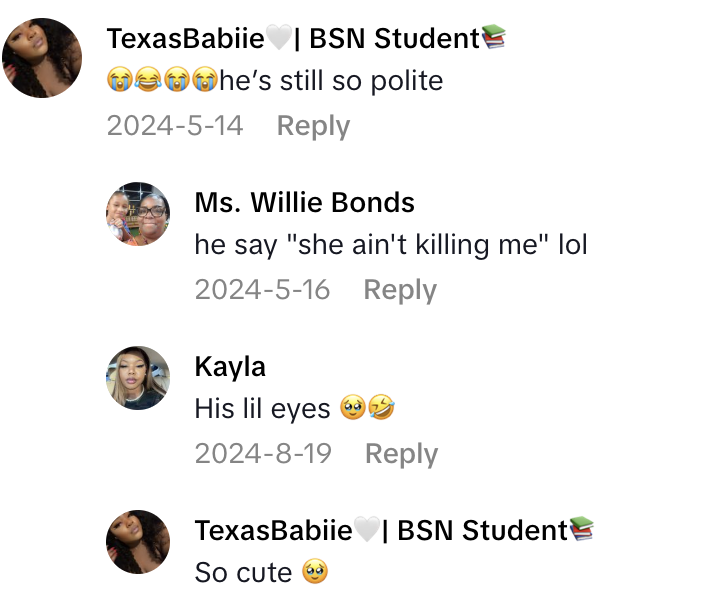The width and height of the screenshot is (706, 592).
Task: Click the emojis after "His lil eyes"
Action: (365, 409)
